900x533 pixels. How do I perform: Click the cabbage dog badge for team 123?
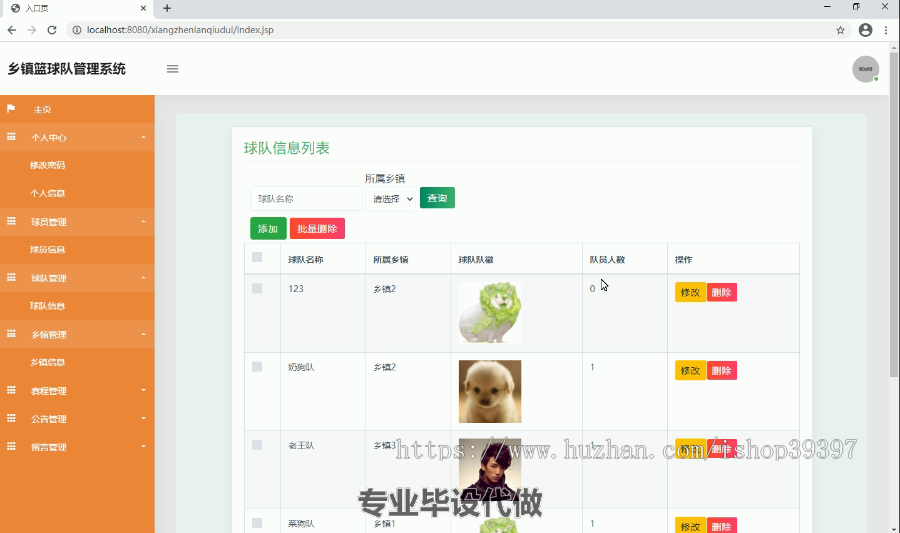click(490, 313)
